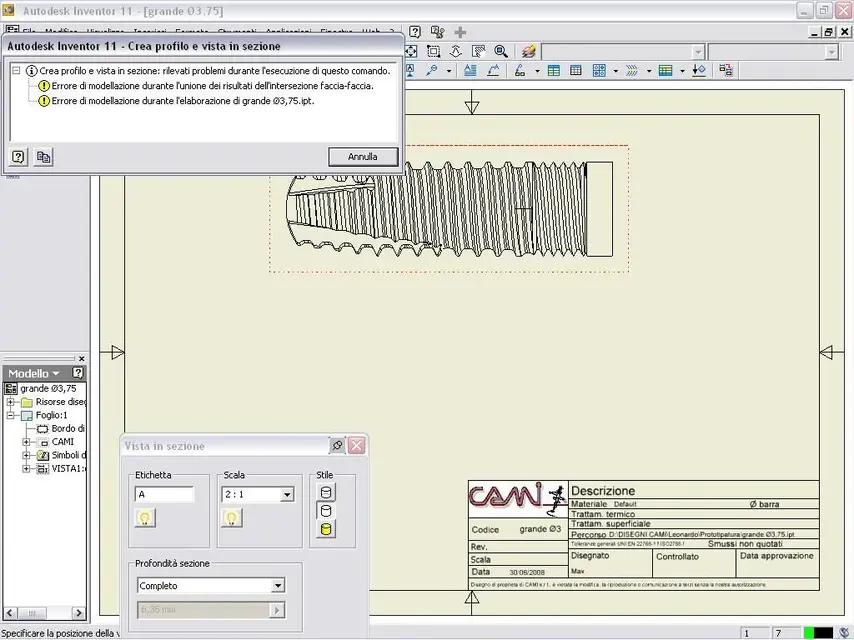Image resolution: width=854 pixels, height=640 pixels.
Task: Open the Hole Table dropdown arrow
Action: coord(615,71)
